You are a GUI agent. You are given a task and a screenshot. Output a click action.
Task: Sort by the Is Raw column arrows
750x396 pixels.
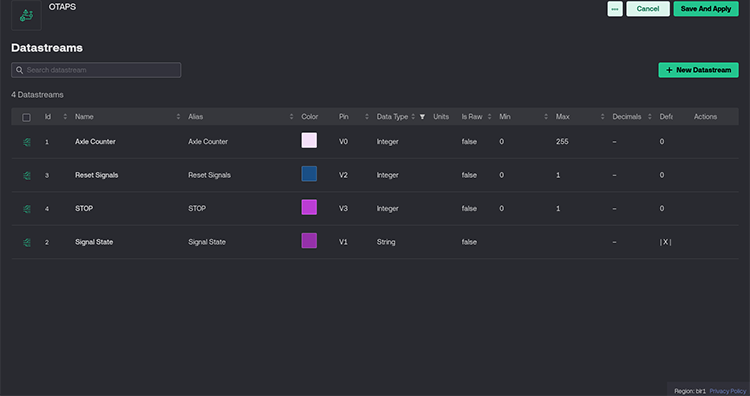pyautogui.click(x=489, y=117)
